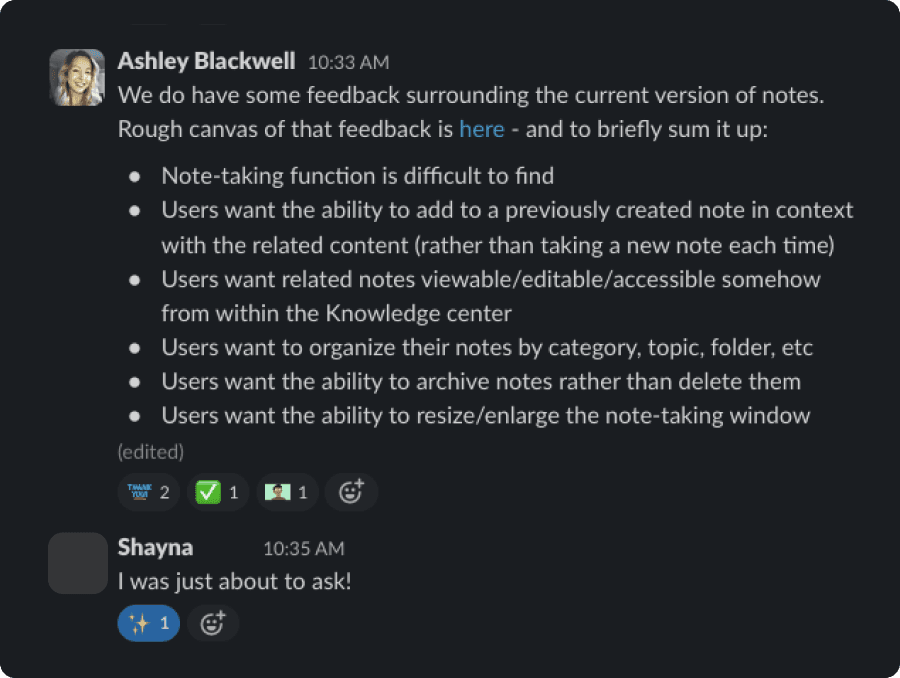Add a reaction to Shayna's message
Image resolution: width=900 pixels, height=678 pixels.
(x=213, y=623)
